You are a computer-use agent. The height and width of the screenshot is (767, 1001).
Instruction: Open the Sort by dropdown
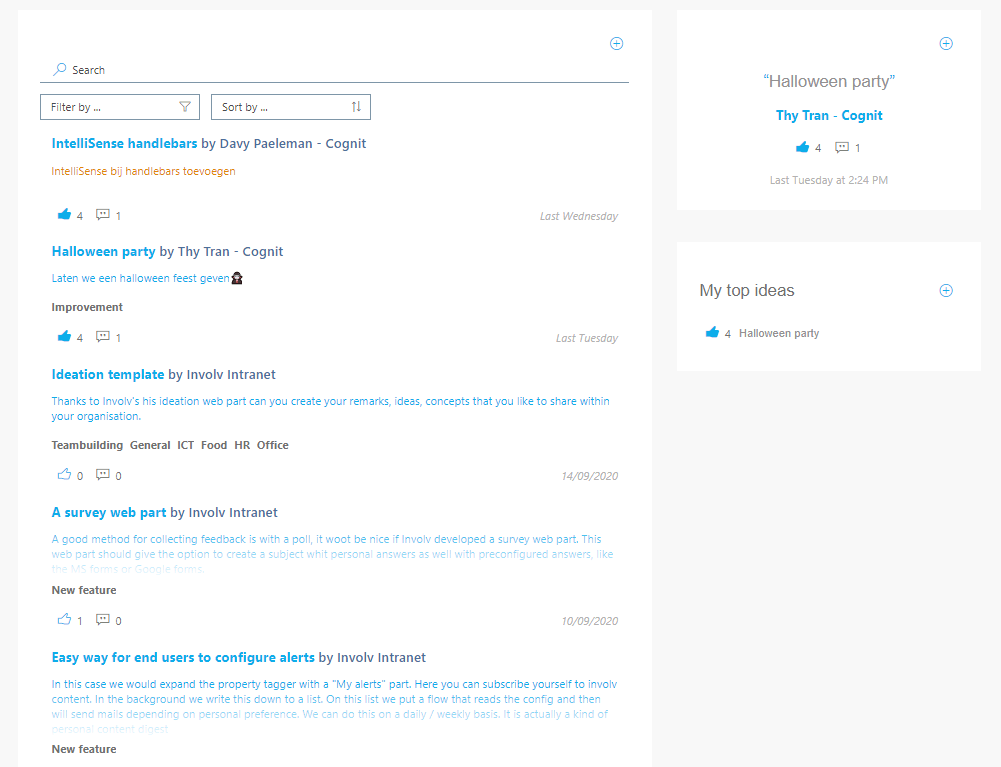pyautogui.click(x=290, y=107)
